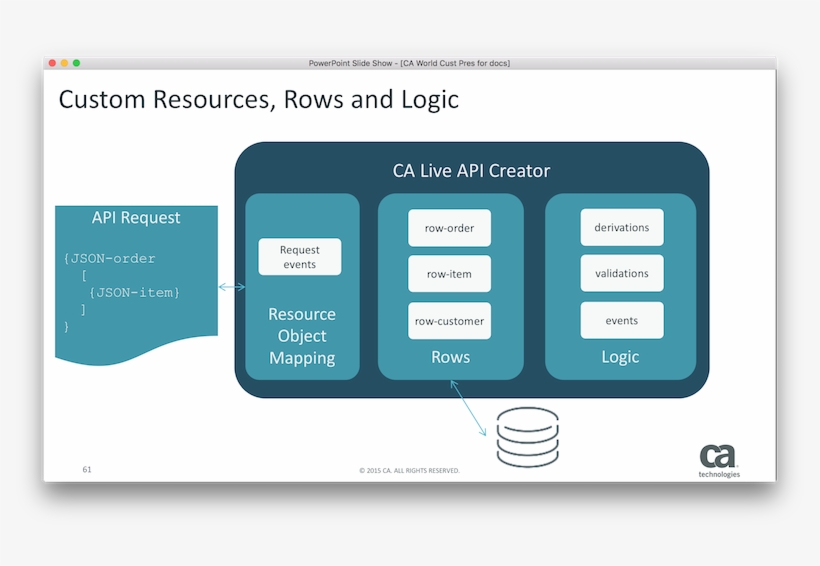Click the green zoom window button
Image resolution: width=820 pixels, height=566 pixels.
click(76, 63)
